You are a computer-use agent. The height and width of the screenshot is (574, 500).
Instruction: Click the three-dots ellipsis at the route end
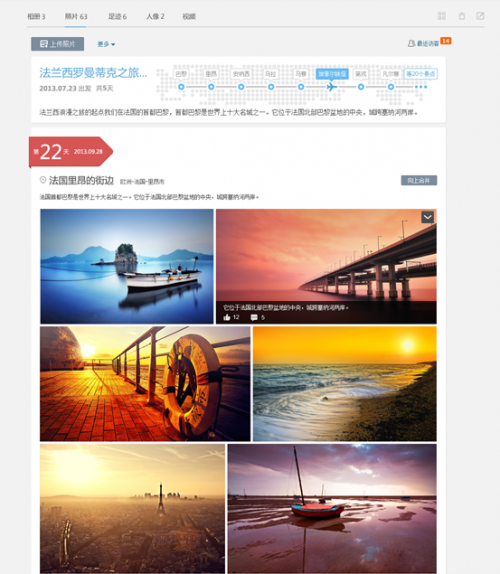(421, 87)
